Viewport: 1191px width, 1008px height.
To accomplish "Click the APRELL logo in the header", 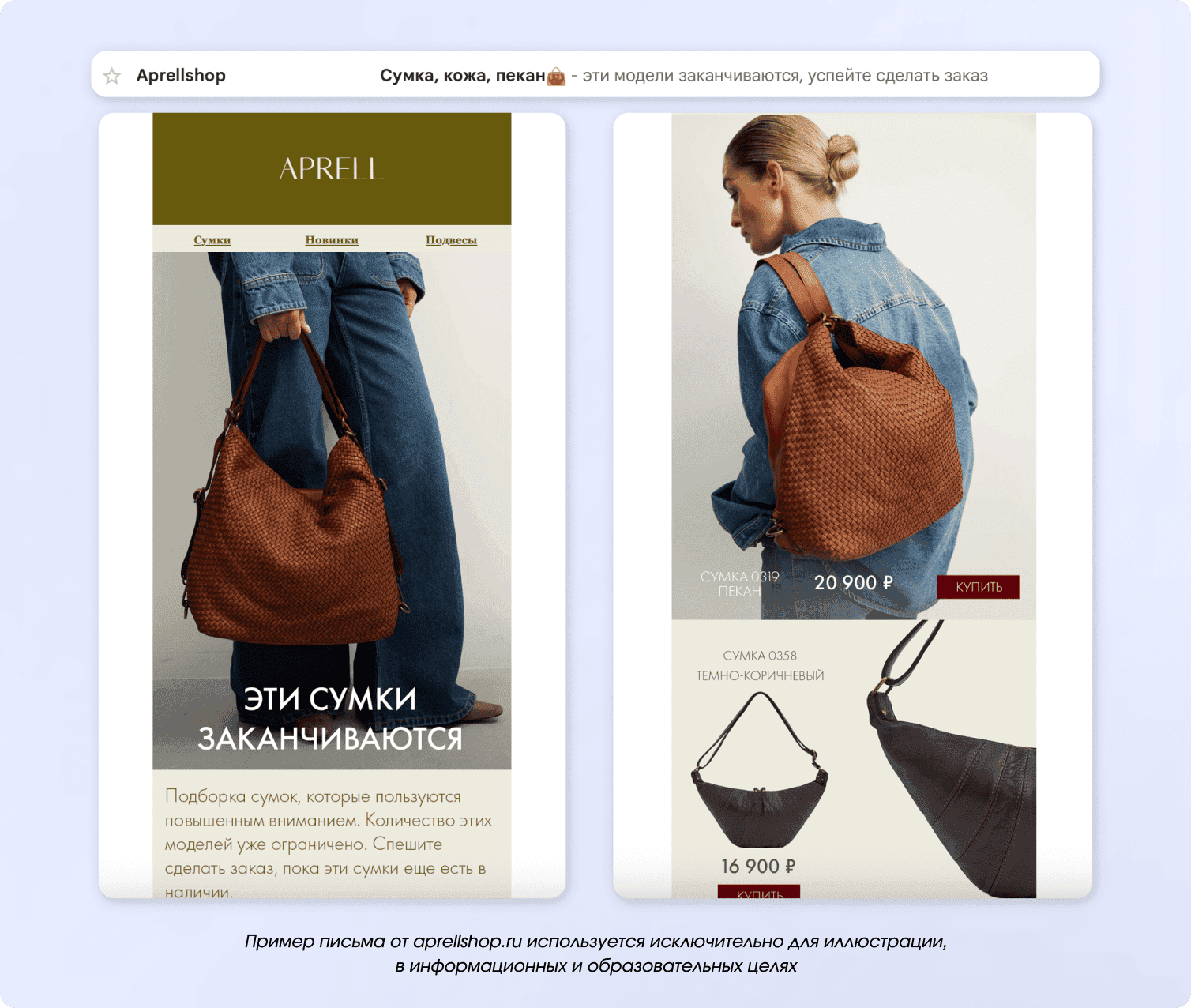I will (332, 168).
